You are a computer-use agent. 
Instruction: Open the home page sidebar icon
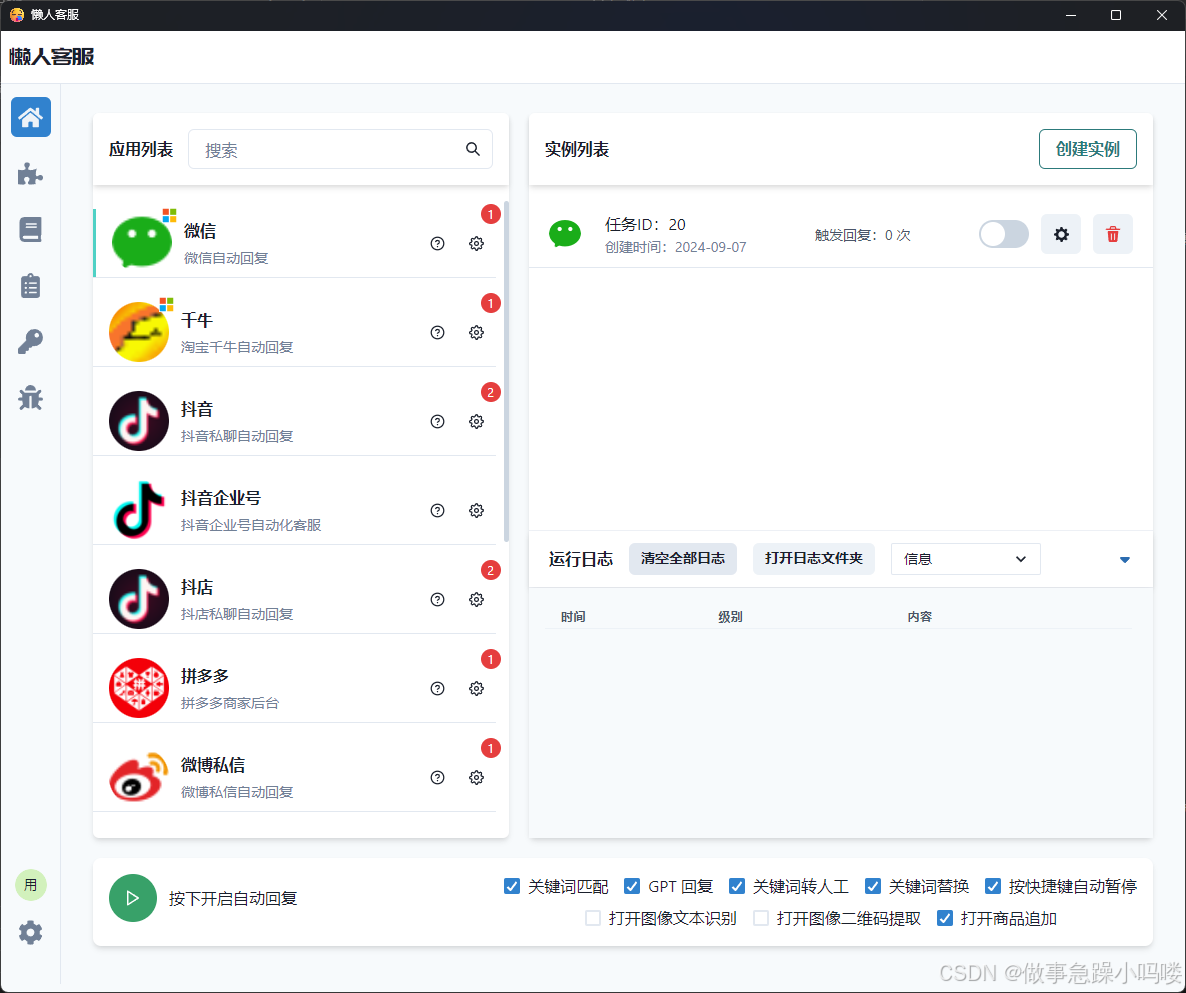coord(31,117)
